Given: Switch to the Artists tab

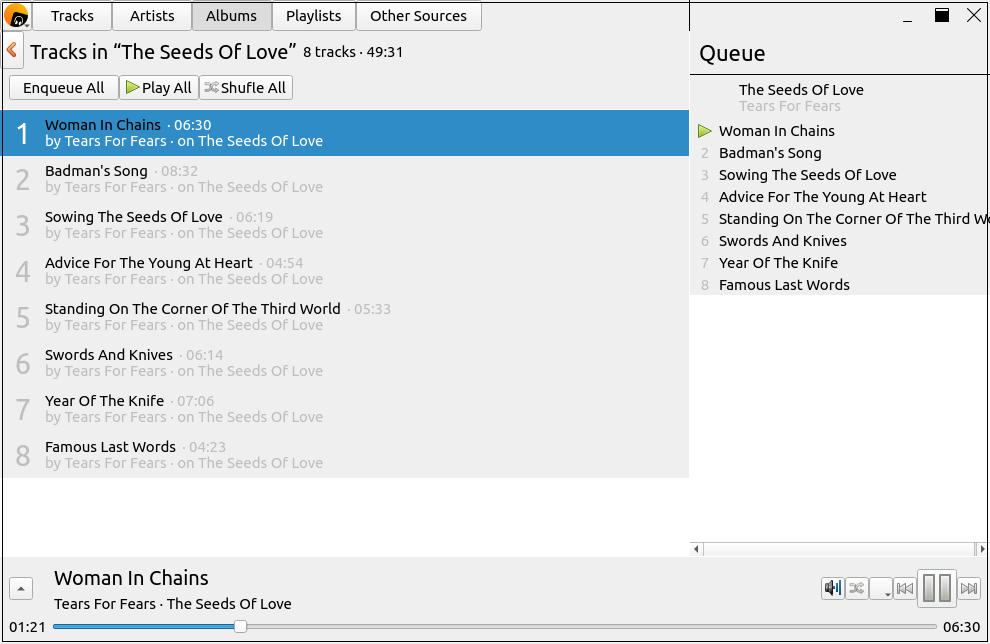Looking at the screenshot, I should [x=152, y=16].
